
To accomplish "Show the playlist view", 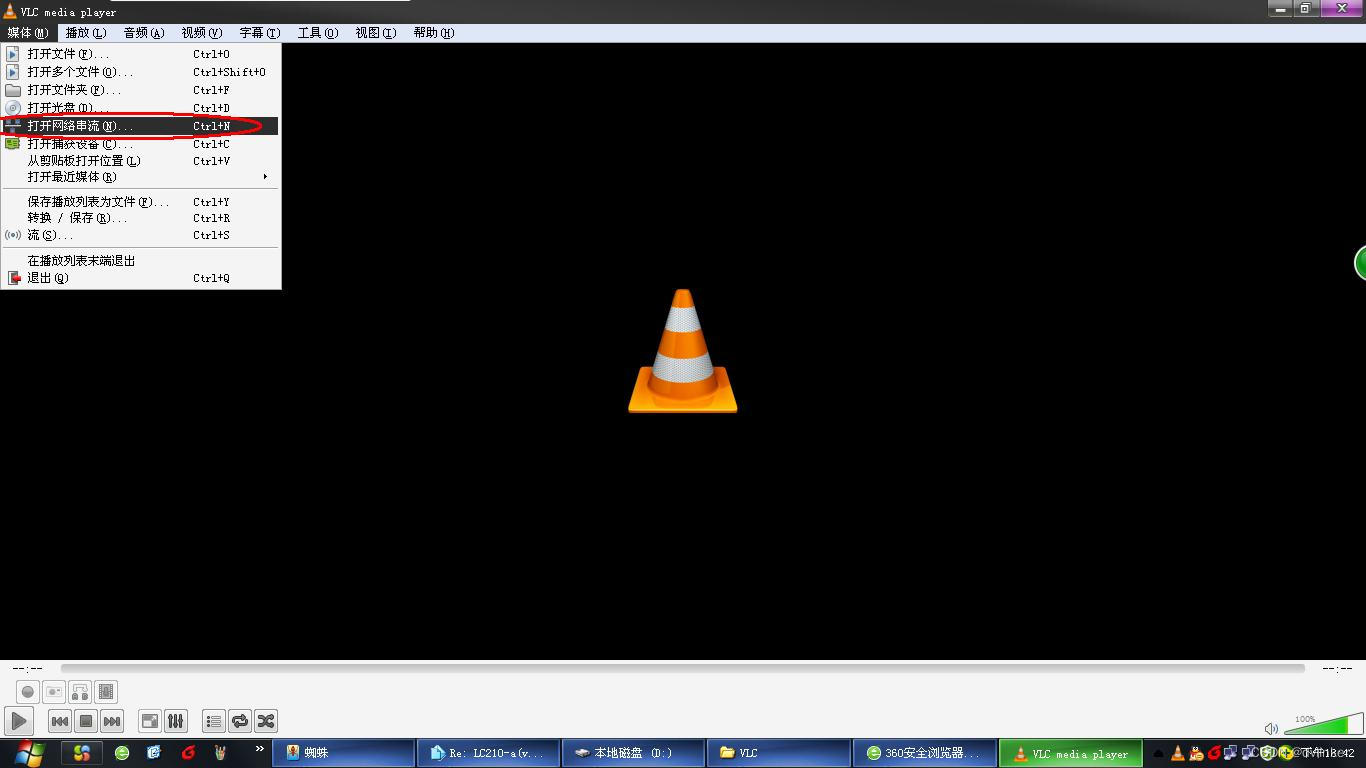I will [214, 721].
